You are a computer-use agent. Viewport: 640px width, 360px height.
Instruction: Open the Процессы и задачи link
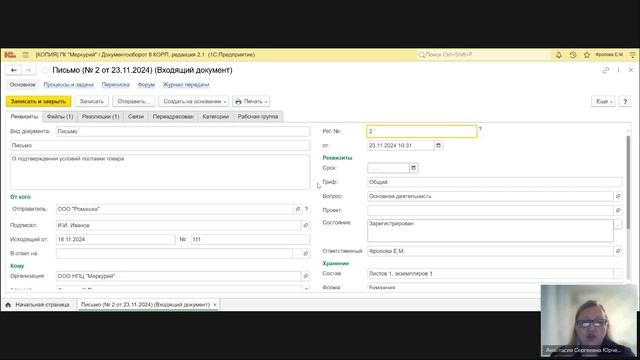coord(69,85)
